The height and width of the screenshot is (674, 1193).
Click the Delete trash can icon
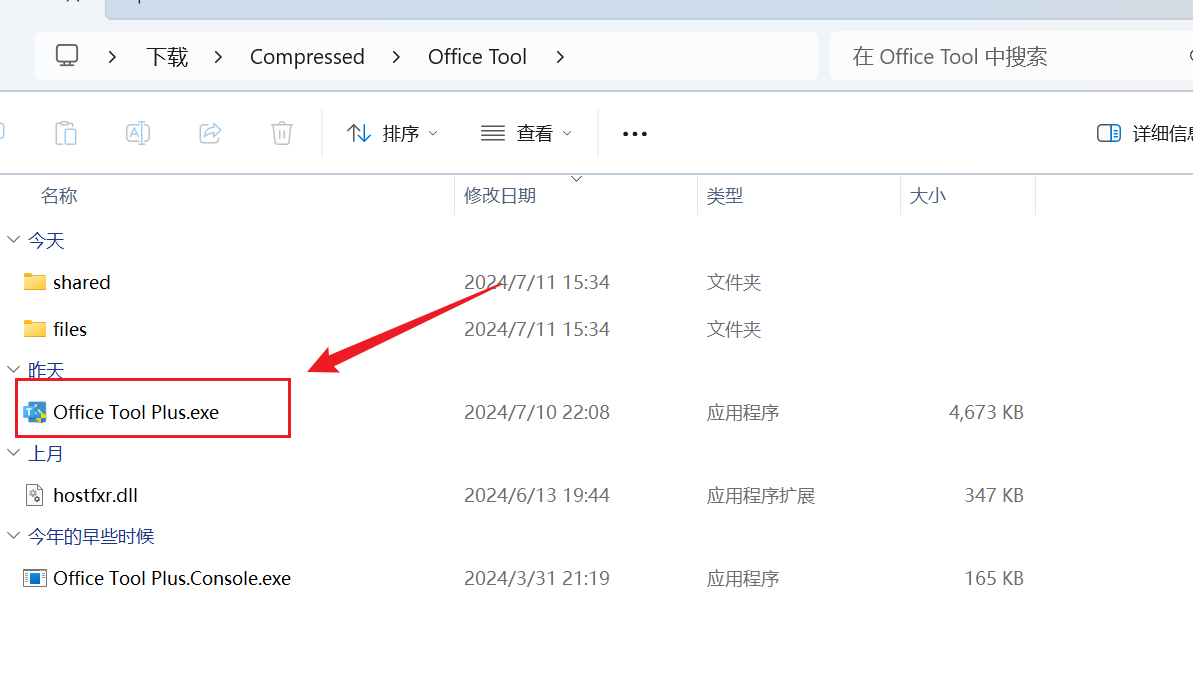pyautogui.click(x=282, y=133)
